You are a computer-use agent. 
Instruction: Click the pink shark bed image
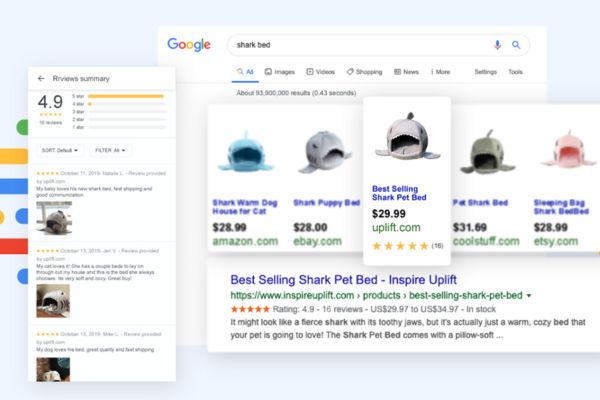(x=568, y=150)
